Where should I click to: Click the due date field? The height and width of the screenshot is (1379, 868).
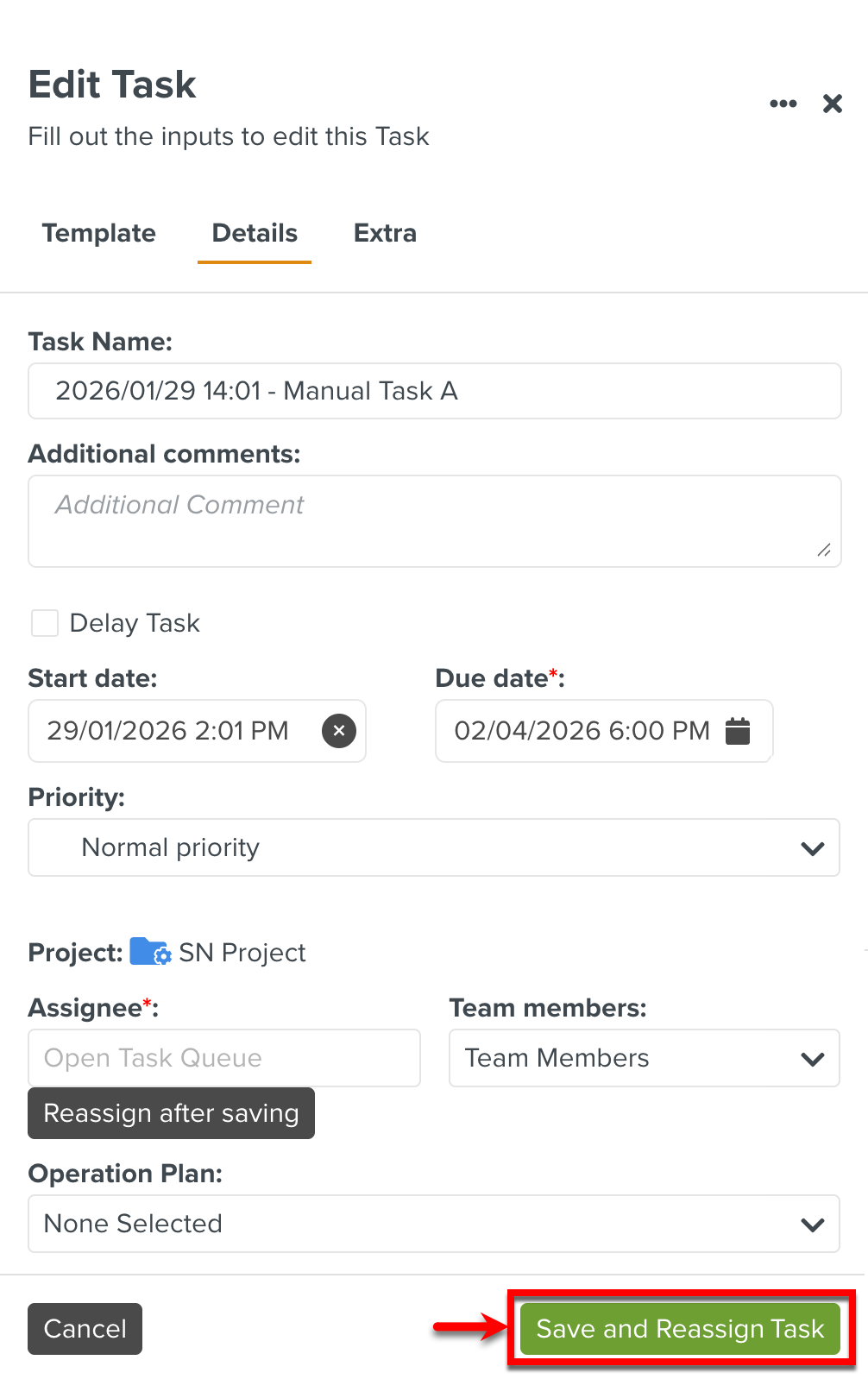pyautogui.click(x=578, y=731)
